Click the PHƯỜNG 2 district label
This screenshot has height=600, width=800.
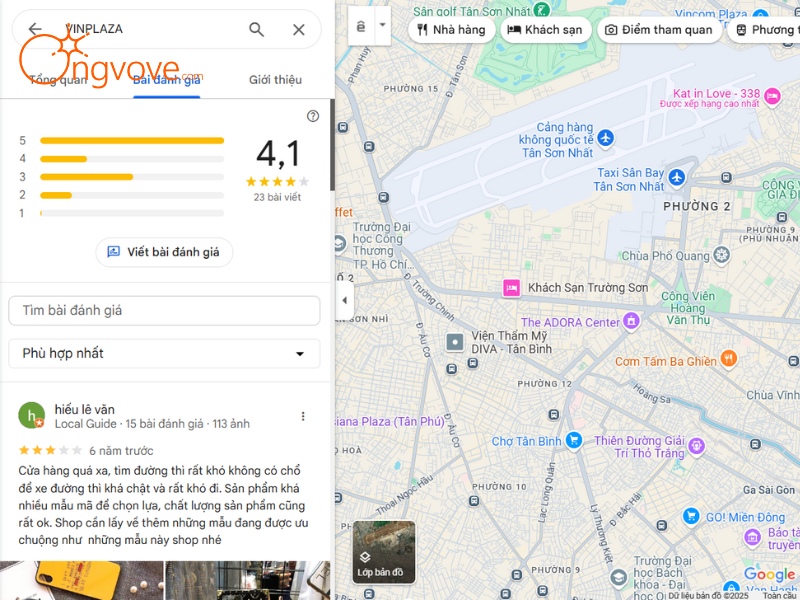(696, 207)
